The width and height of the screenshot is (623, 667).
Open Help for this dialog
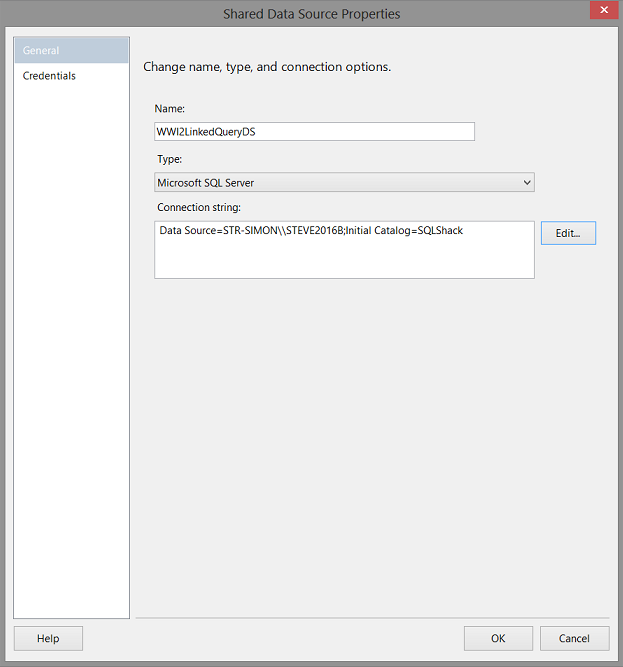[x=48, y=638]
